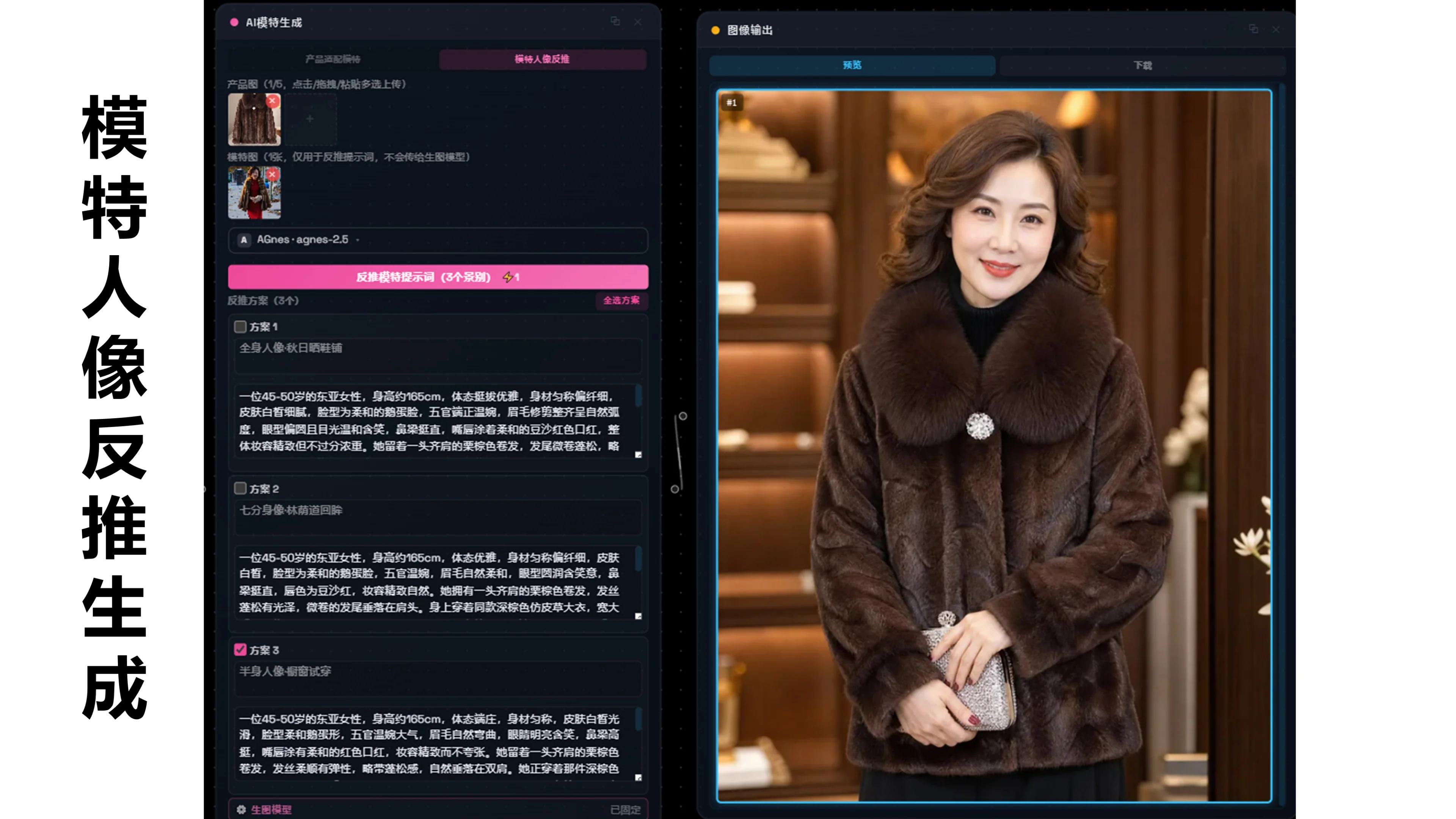
Task: Click the resize grip of 方案2 description box
Action: tap(638, 616)
